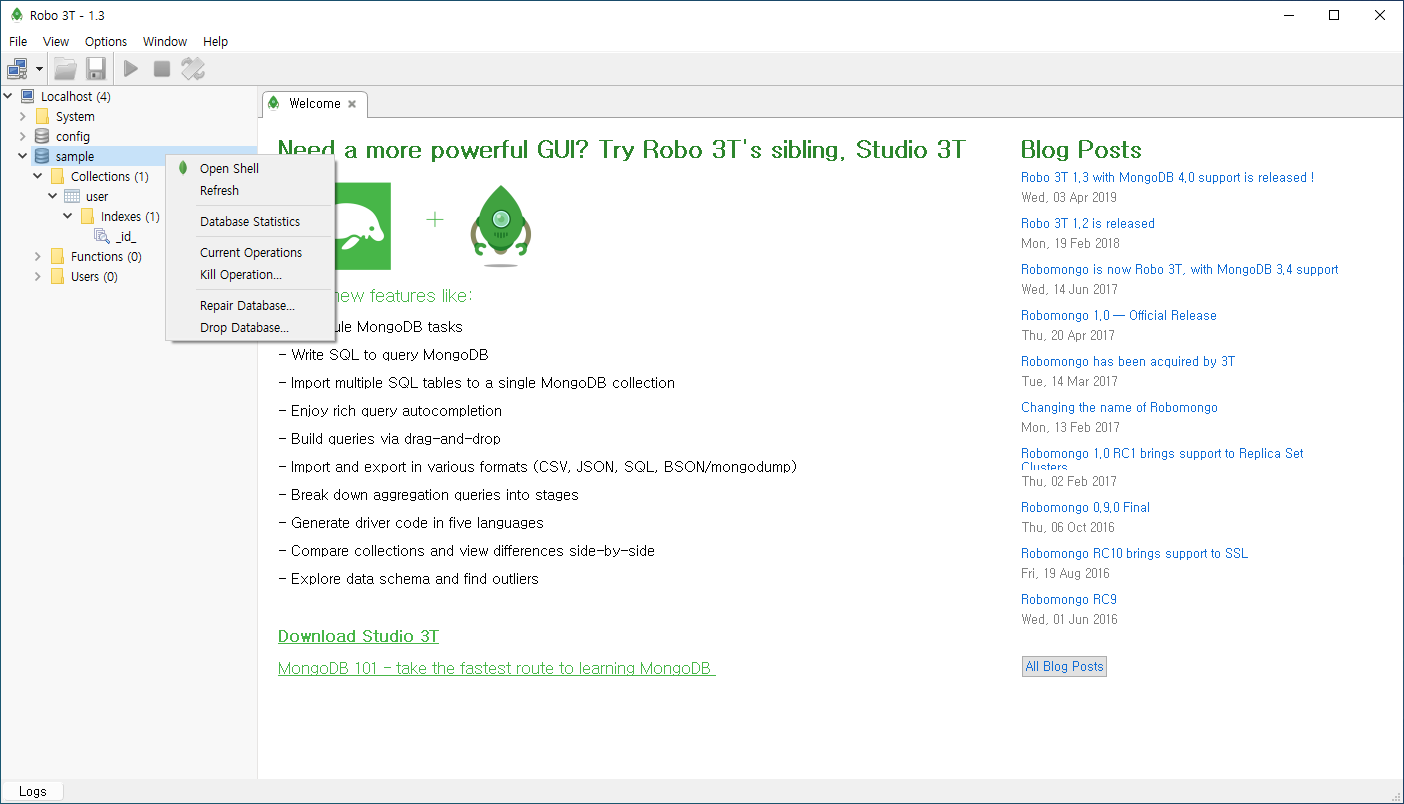Switch to the Welcome tab
Viewport: 1404px width, 804px height.
[x=314, y=103]
